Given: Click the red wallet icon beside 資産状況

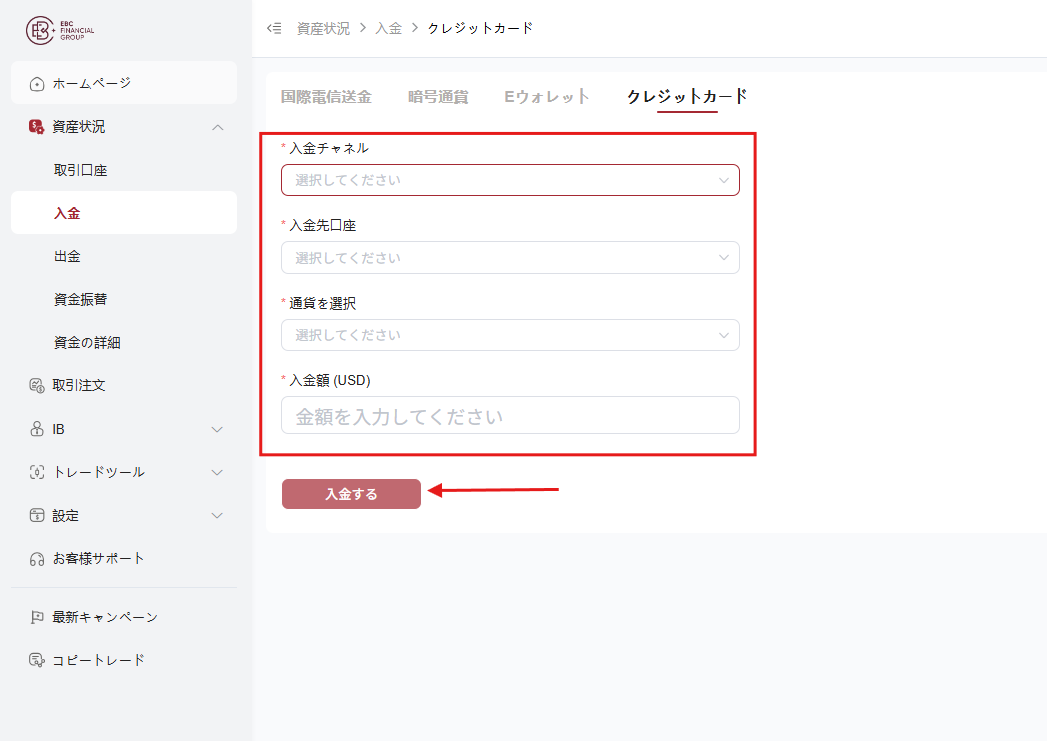Looking at the screenshot, I should 36,126.
